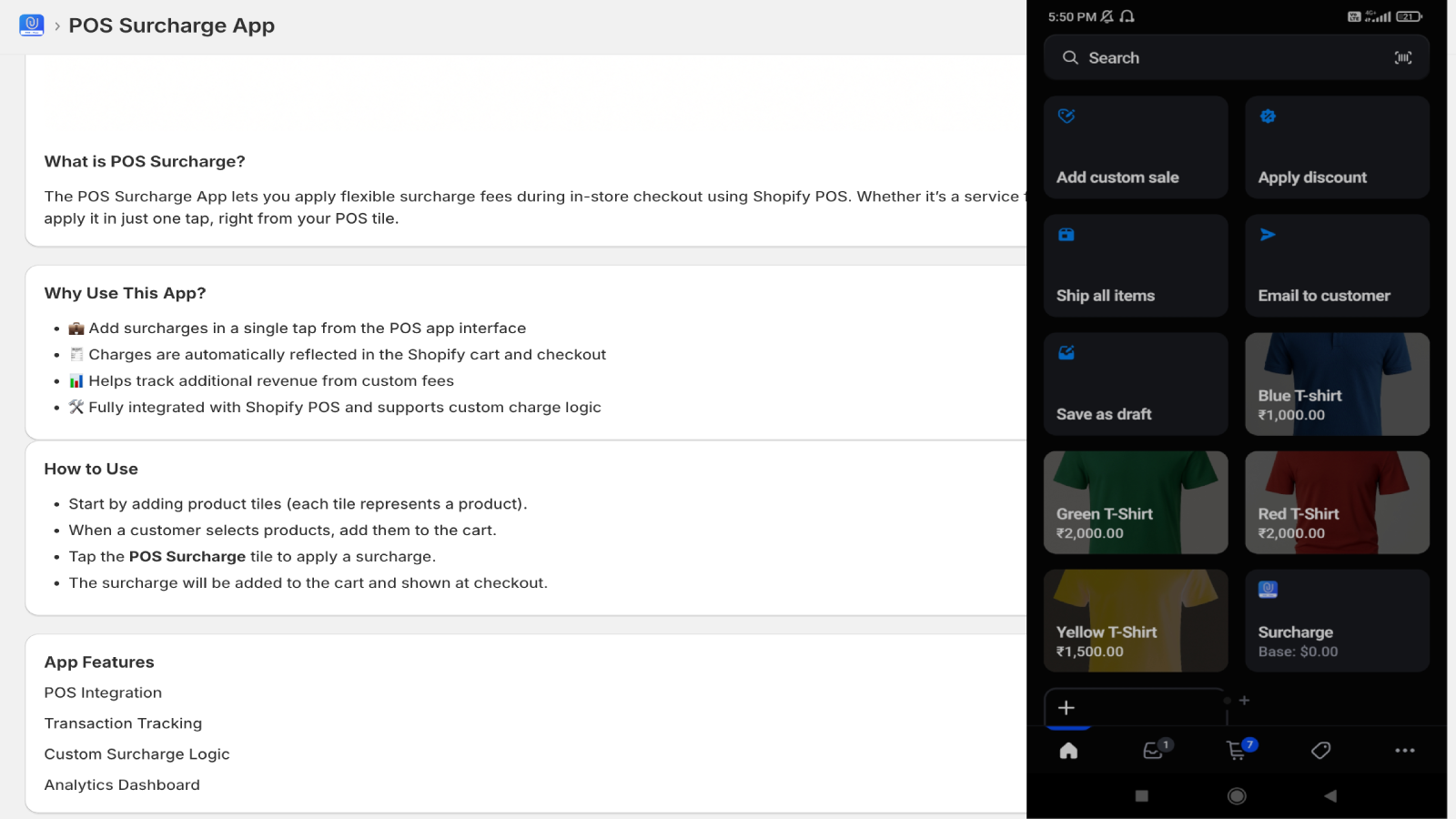Tap the barcode scanner icon in search
Viewport: 1456px width, 819px height.
(x=1402, y=57)
